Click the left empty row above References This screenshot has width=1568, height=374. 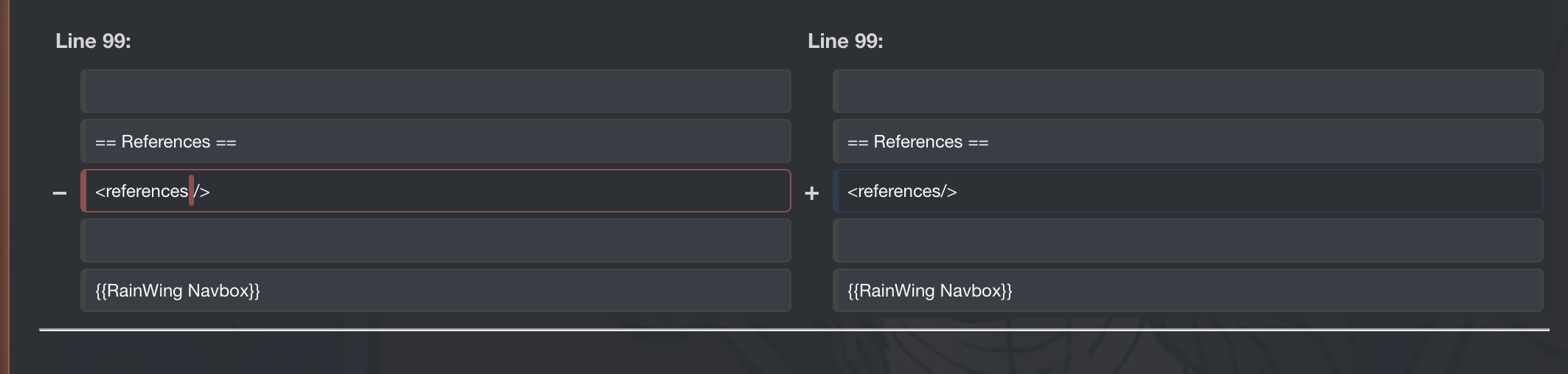click(x=435, y=91)
